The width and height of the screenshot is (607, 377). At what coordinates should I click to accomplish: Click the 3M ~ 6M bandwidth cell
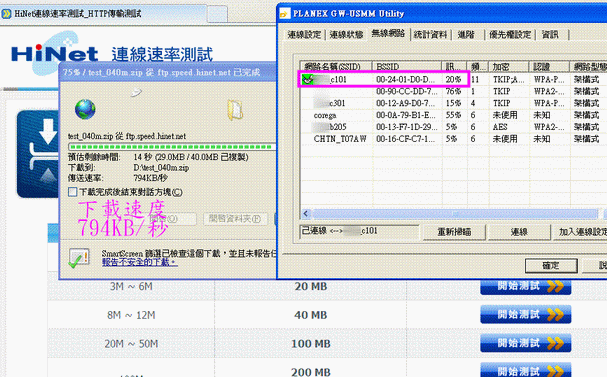tap(131, 286)
